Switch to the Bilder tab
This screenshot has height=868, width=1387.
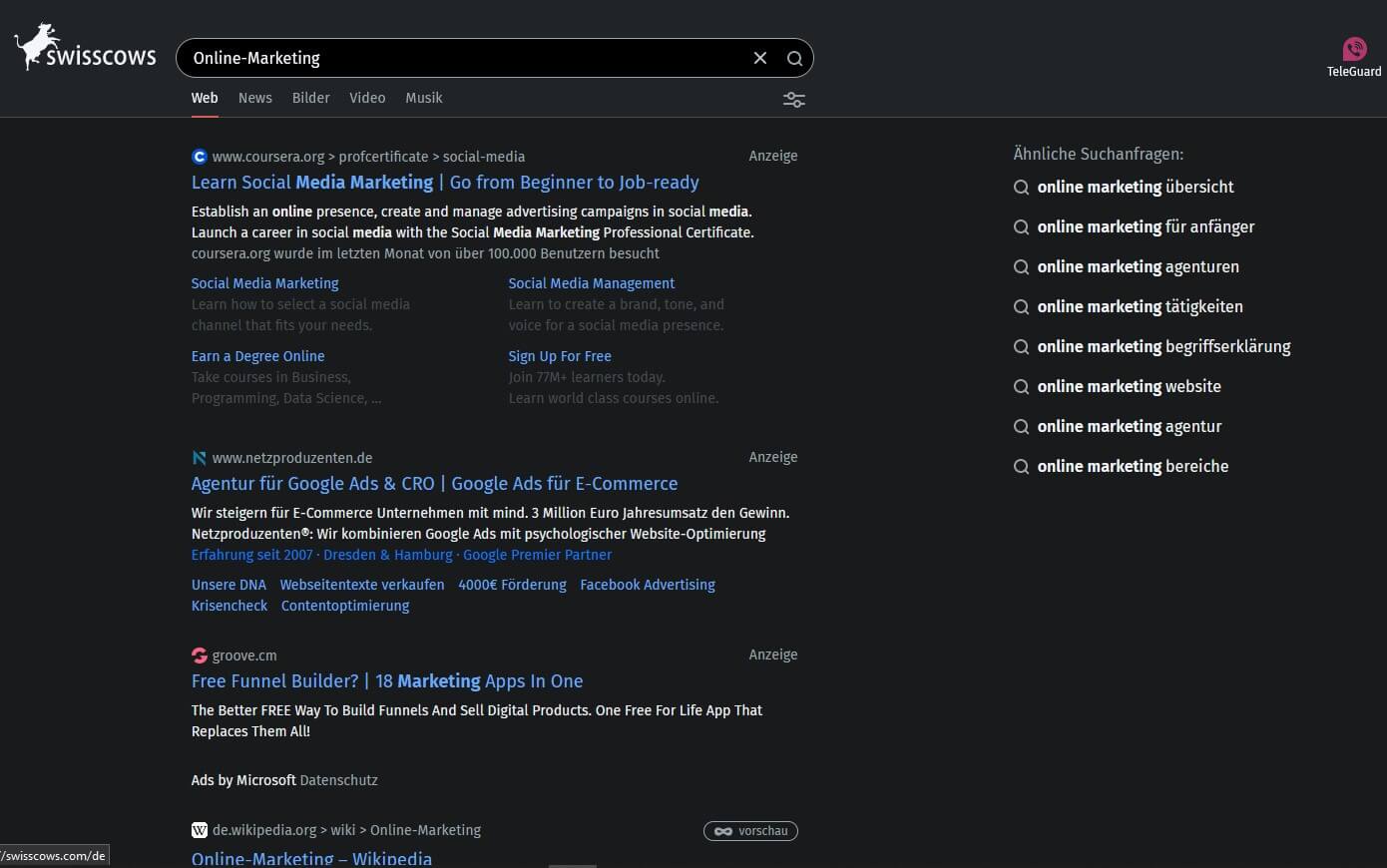pyautogui.click(x=311, y=98)
